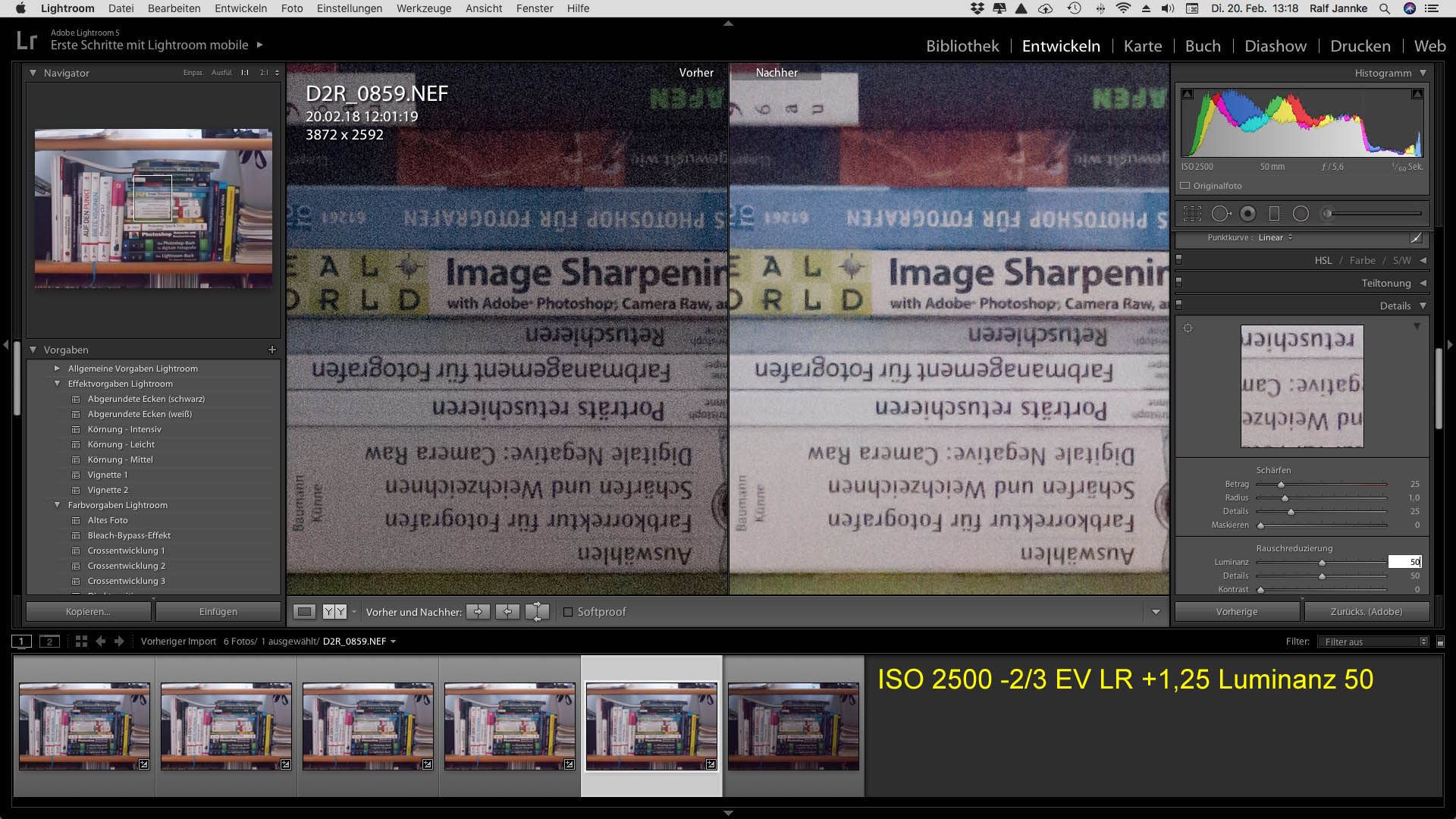Enable the Originalfoto checkbox

(x=1185, y=186)
